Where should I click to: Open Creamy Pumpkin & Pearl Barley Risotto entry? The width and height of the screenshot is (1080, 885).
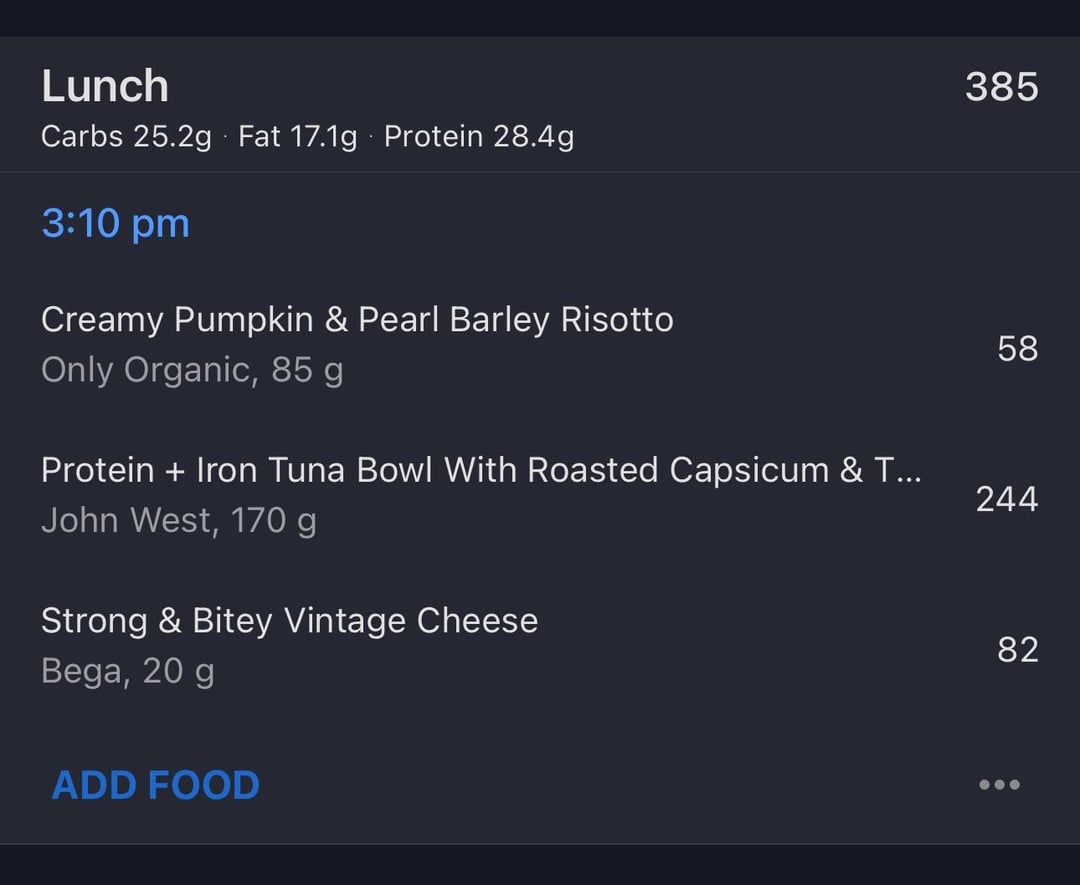(x=357, y=320)
